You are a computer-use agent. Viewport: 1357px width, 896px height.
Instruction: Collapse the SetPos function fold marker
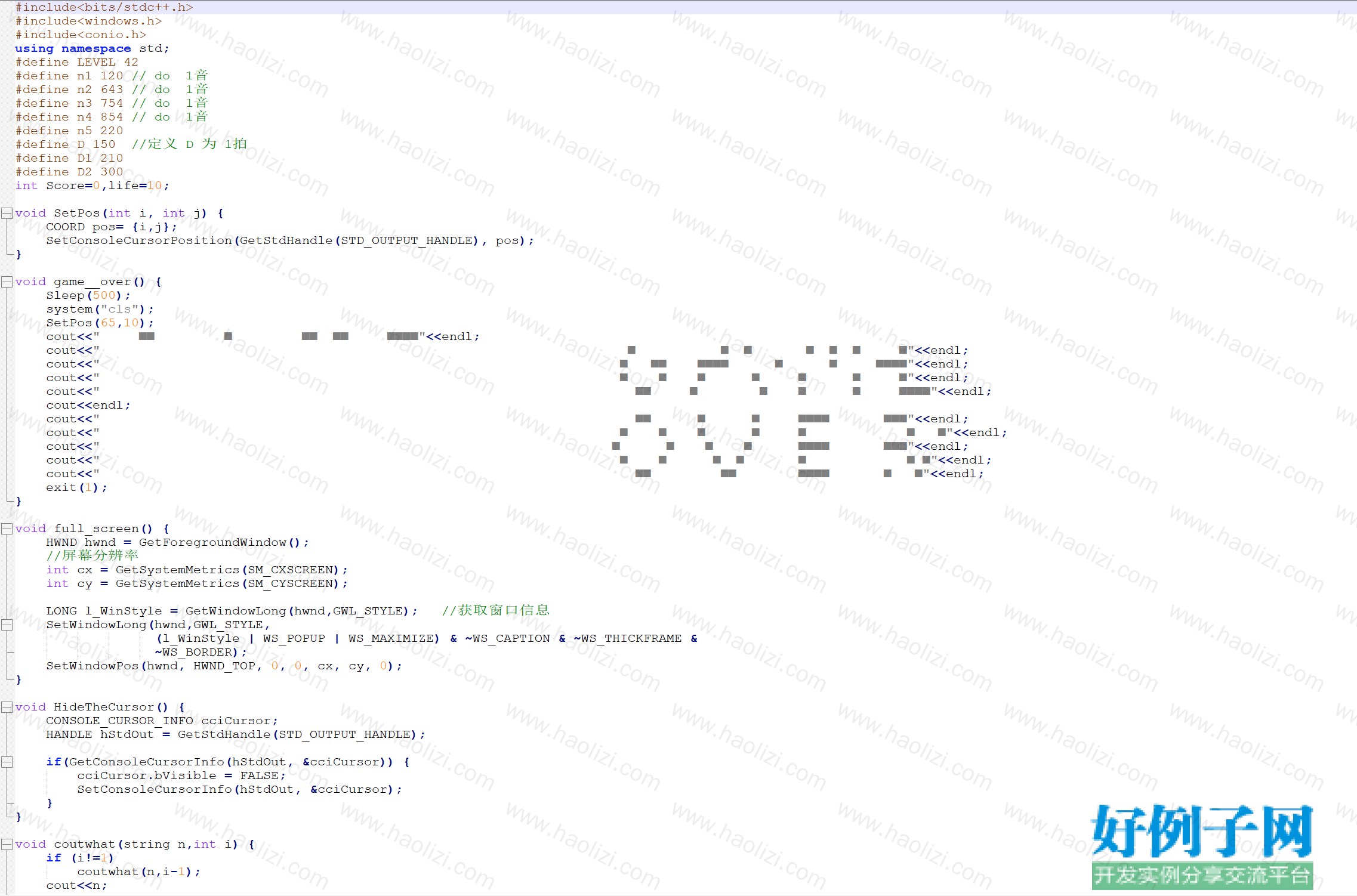tap(7, 213)
